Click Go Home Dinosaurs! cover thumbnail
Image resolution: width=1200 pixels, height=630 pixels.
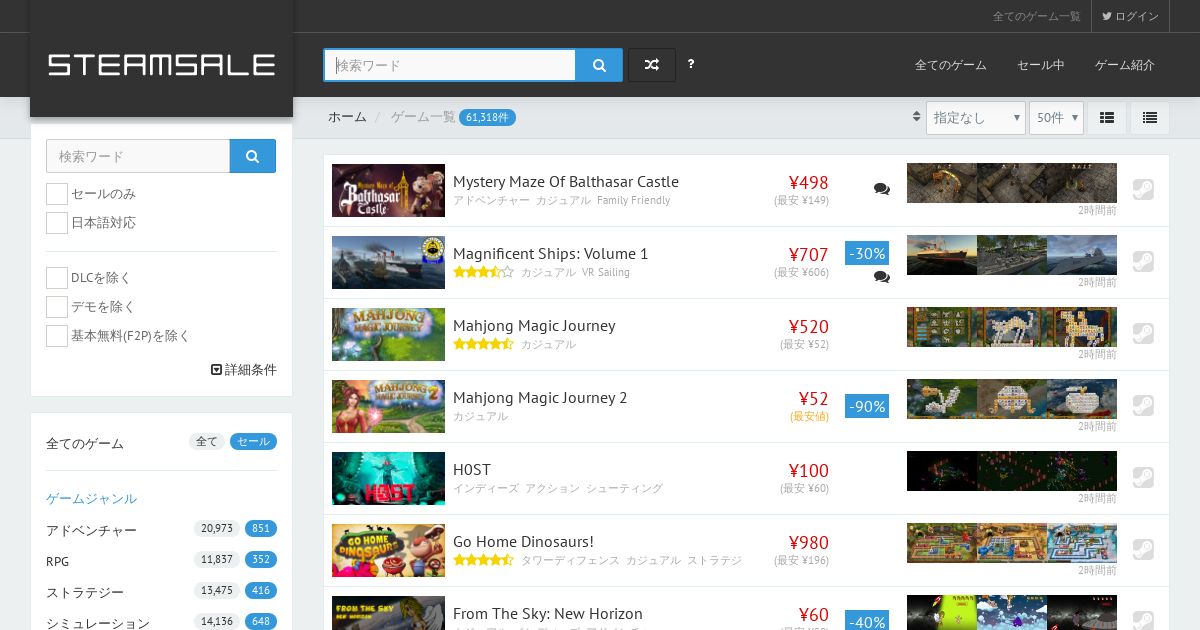388,550
